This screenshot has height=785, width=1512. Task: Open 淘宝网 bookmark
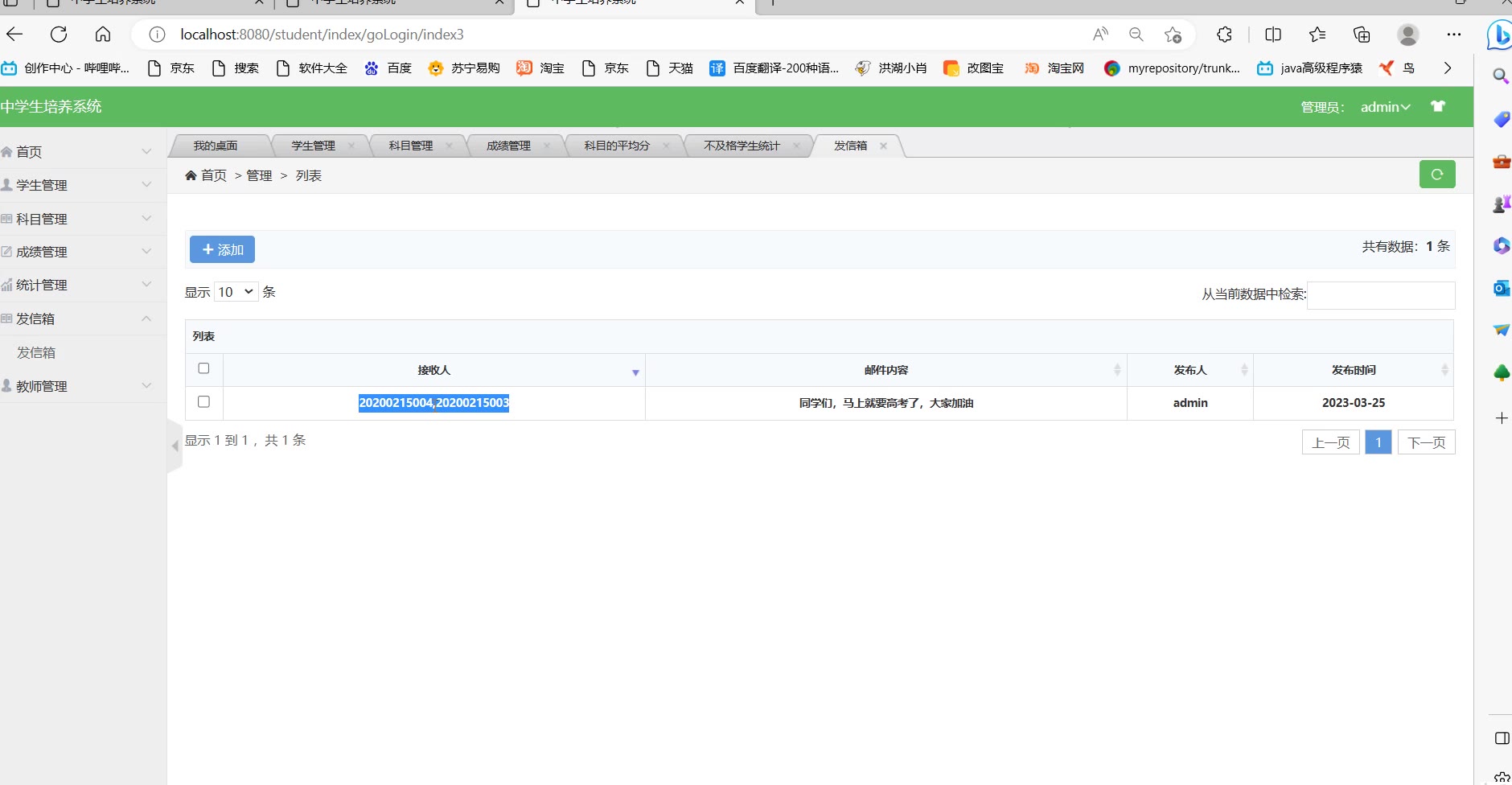1054,68
